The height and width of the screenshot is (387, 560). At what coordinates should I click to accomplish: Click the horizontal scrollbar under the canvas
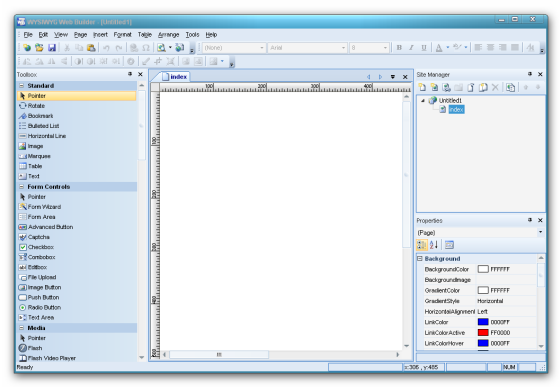click(281, 355)
